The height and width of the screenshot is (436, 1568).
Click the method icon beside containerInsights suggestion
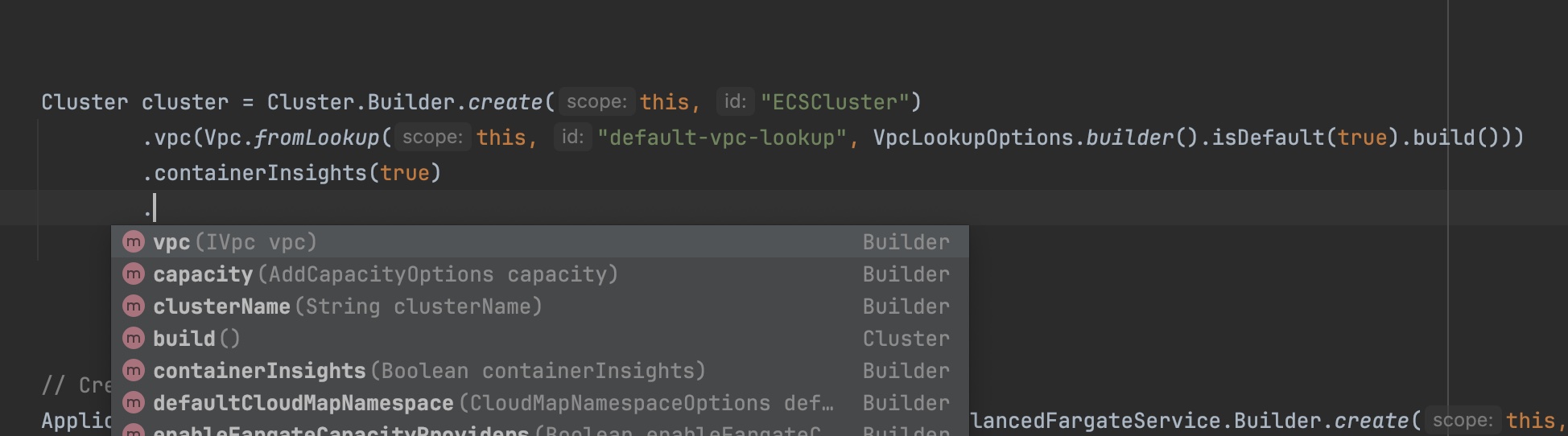point(134,370)
